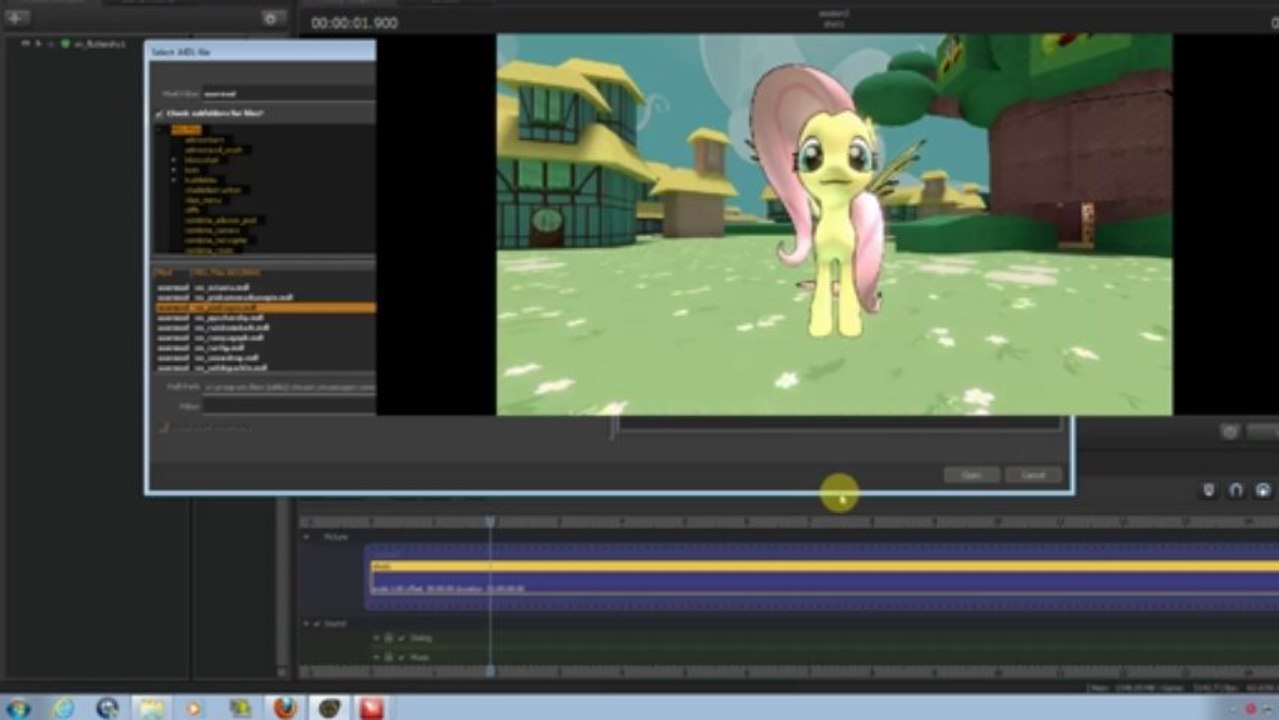Click the red recorder icon in the taskbar
This screenshot has width=1279, height=720.
(371, 708)
